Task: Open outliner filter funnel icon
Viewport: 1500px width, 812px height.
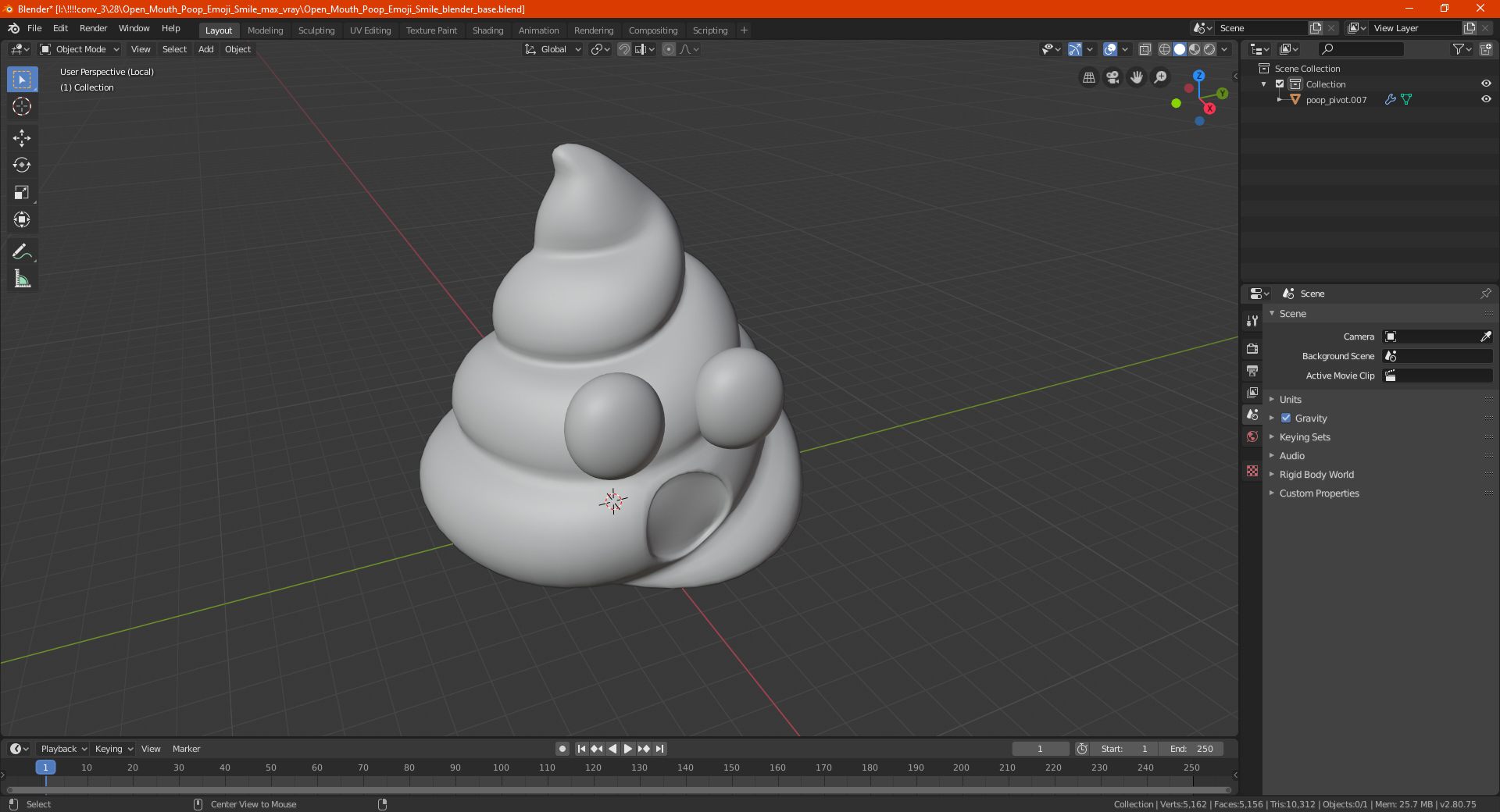Action: 1462,49
